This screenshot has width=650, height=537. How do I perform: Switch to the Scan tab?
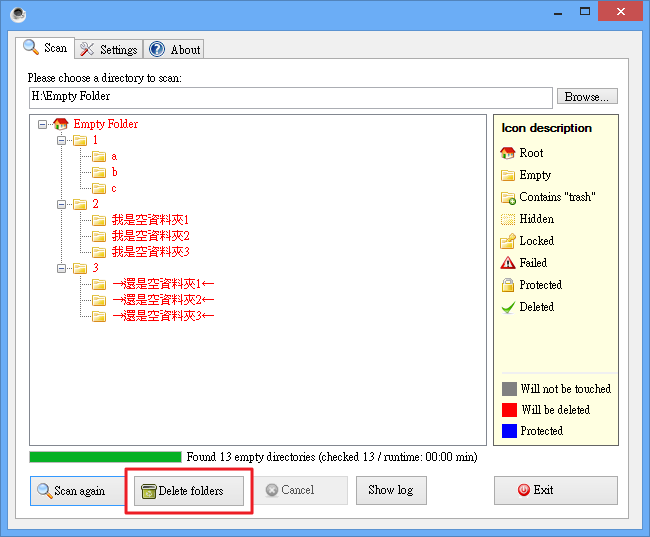coord(45,48)
